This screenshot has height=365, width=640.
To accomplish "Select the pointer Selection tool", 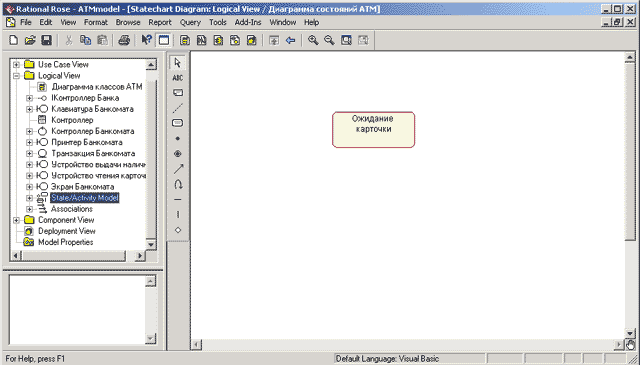I will [178, 62].
